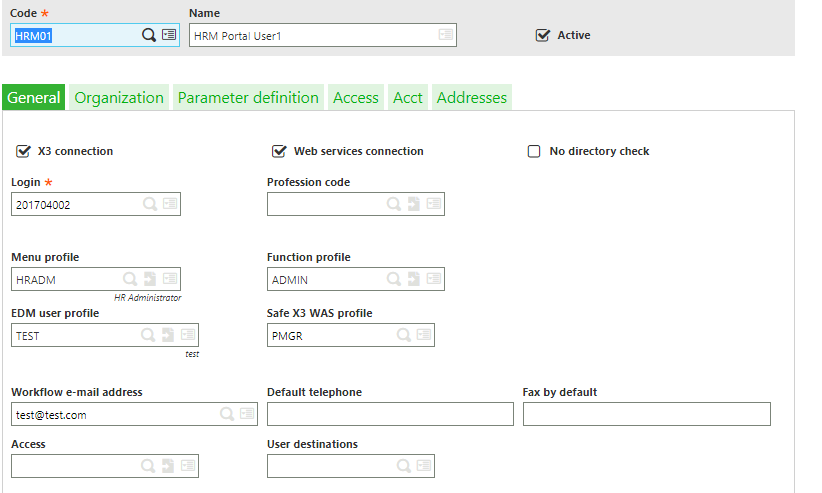Enable the No directory check option
This screenshot has width=822, height=493.
pos(534,151)
